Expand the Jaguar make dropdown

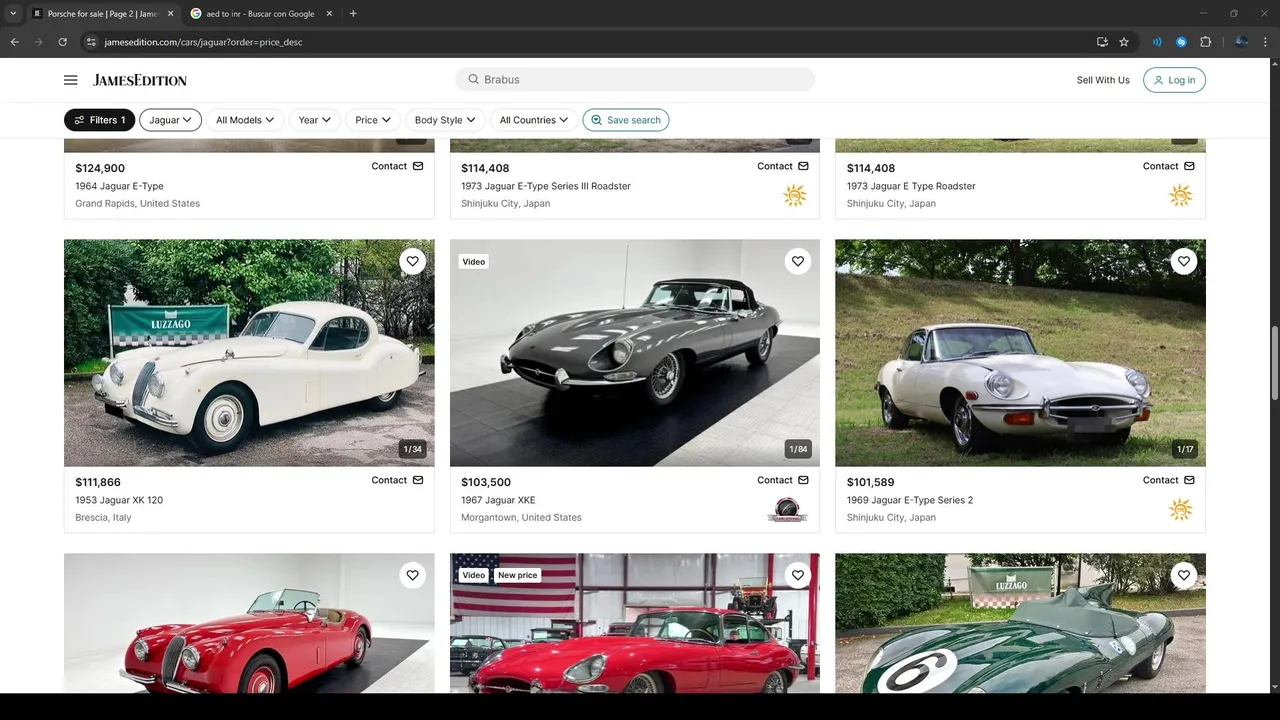tap(170, 120)
